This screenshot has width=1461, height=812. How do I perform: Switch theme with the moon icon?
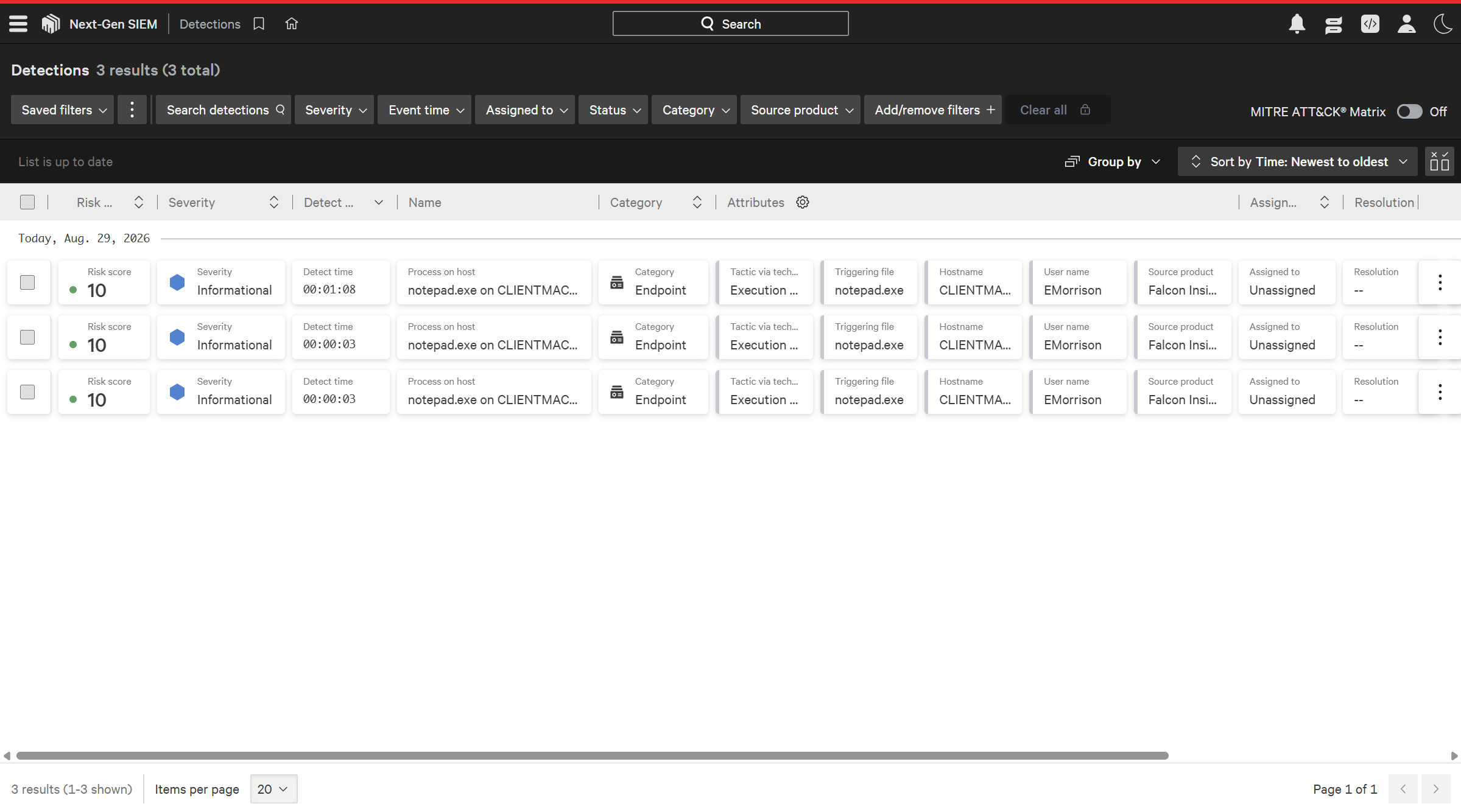coord(1443,24)
